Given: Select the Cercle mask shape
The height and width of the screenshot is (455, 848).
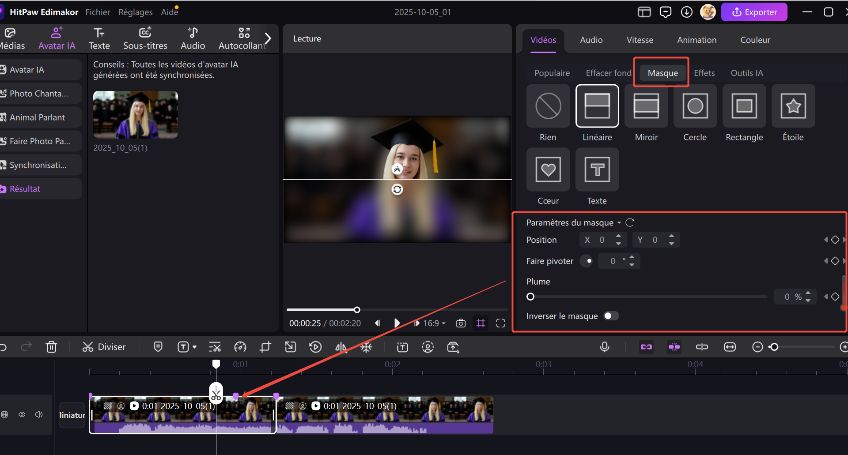Looking at the screenshot, I should [695, 106].
